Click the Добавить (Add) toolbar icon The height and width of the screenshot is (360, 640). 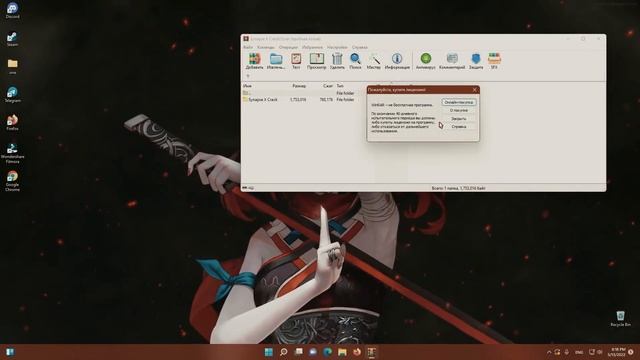(254, 61)
